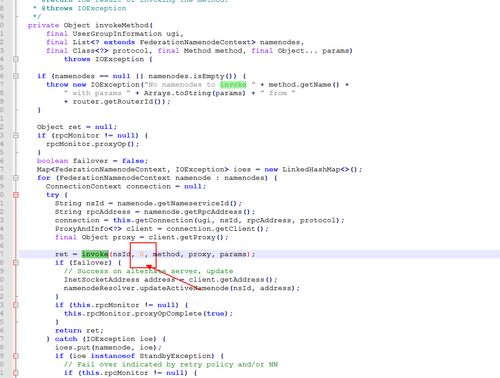The height and width of the screenshot is (378, 500).
Task: Click the 'return ret;' statement
Action: 79,331
